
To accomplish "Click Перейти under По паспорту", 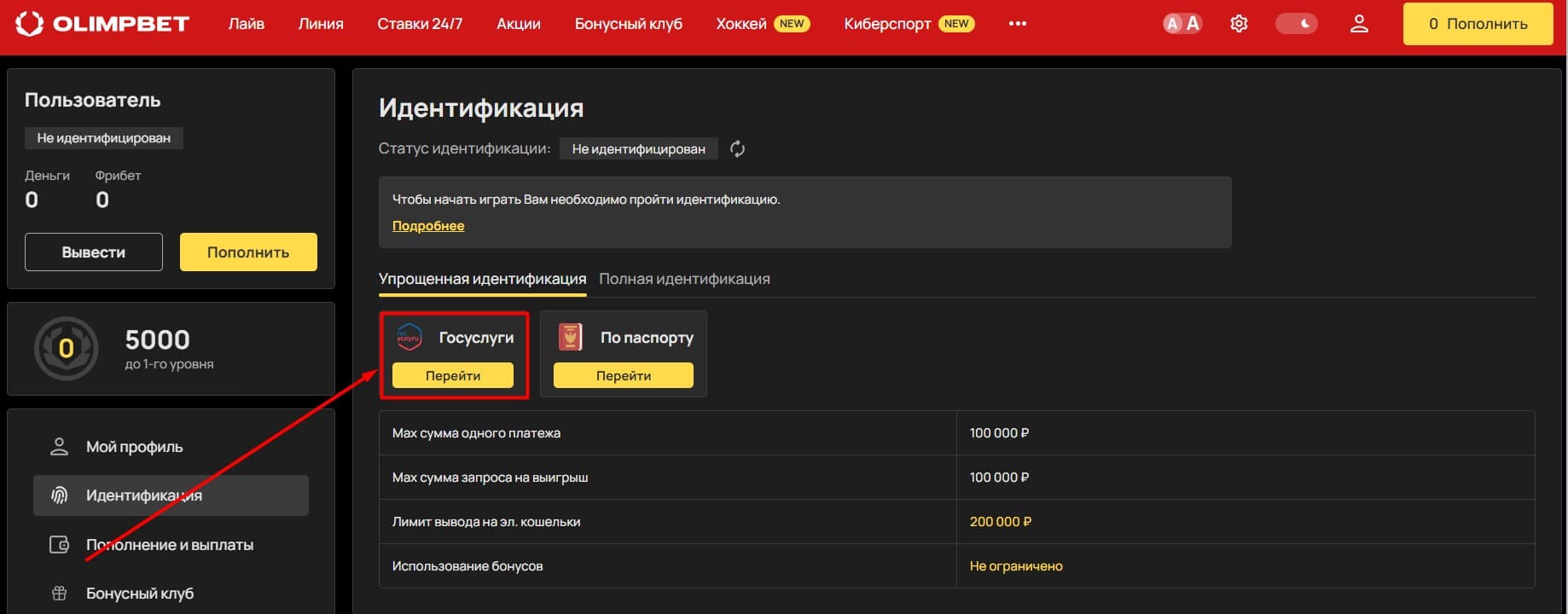I will coord(624,375).
